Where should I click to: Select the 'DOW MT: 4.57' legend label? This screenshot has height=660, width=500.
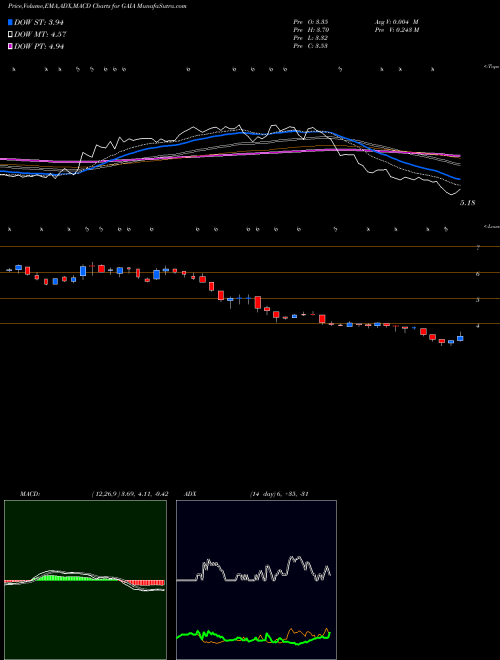(x=40, y=35)
